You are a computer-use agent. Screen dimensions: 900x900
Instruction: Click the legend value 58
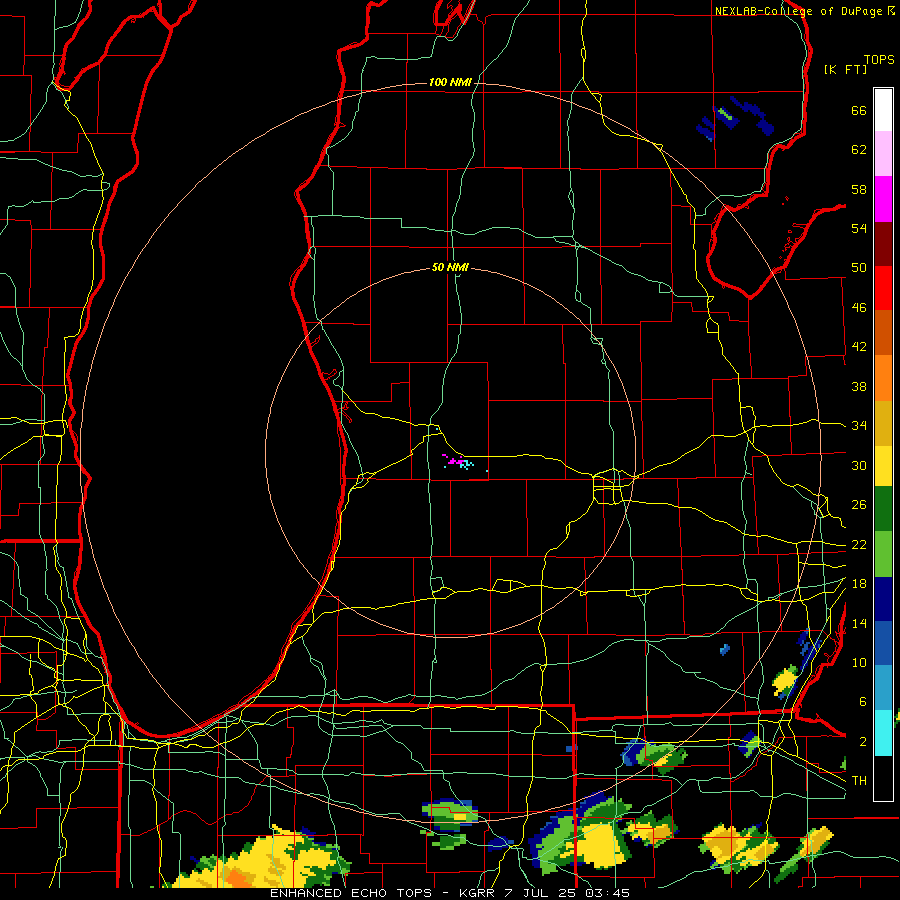tap(859, 189)
